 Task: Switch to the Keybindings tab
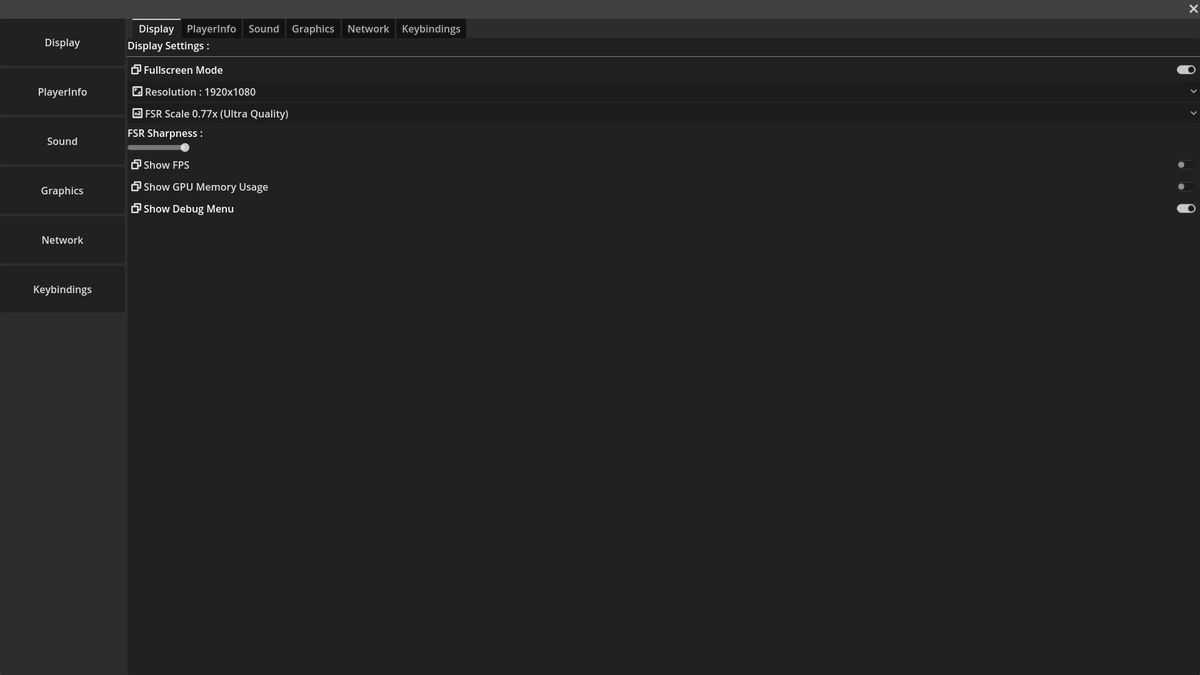pos(431,29)
